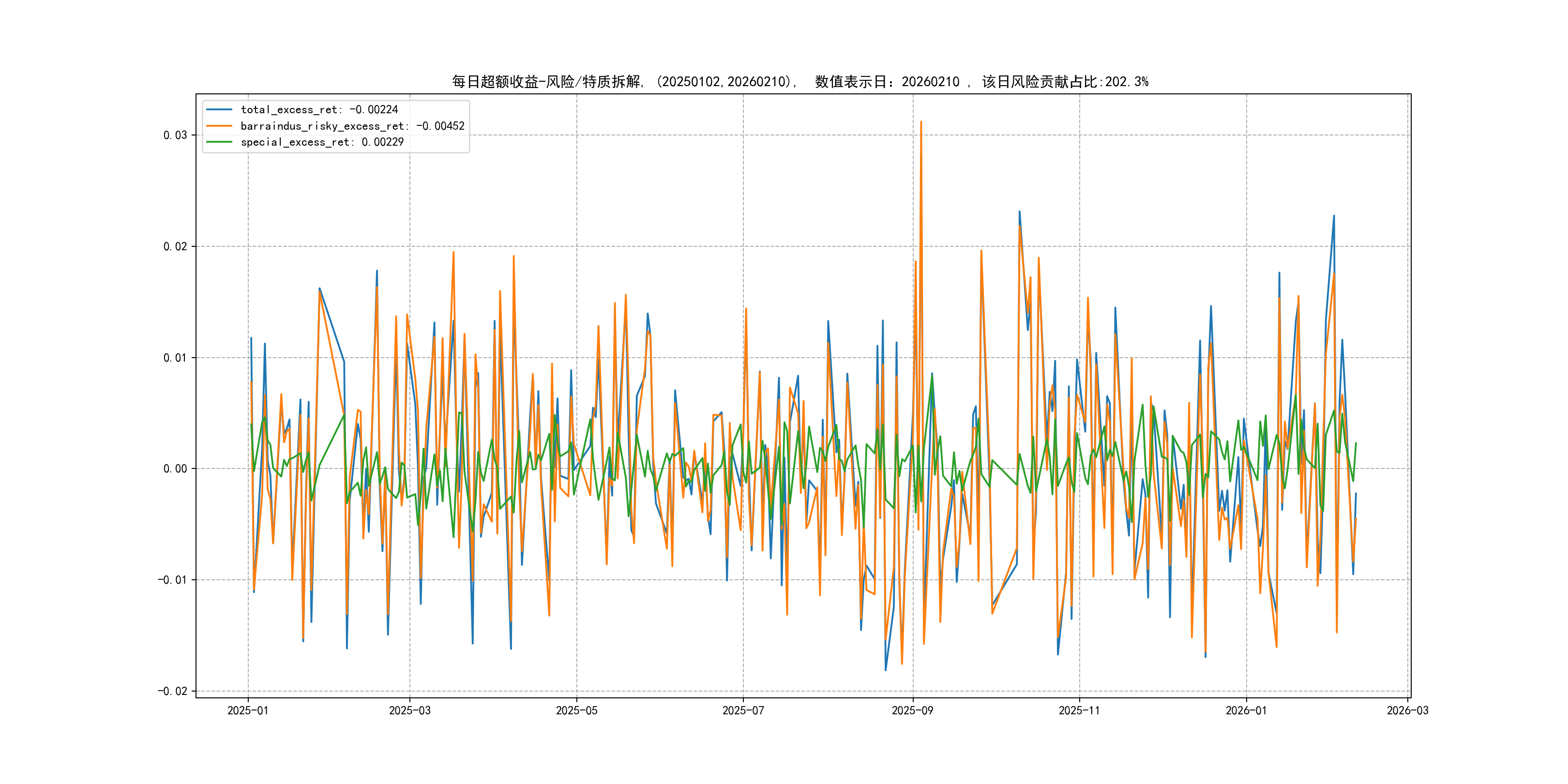Click the blue total_excess_ret legend line
This screenshot has width=1568, height=784.
pos(219,109)
